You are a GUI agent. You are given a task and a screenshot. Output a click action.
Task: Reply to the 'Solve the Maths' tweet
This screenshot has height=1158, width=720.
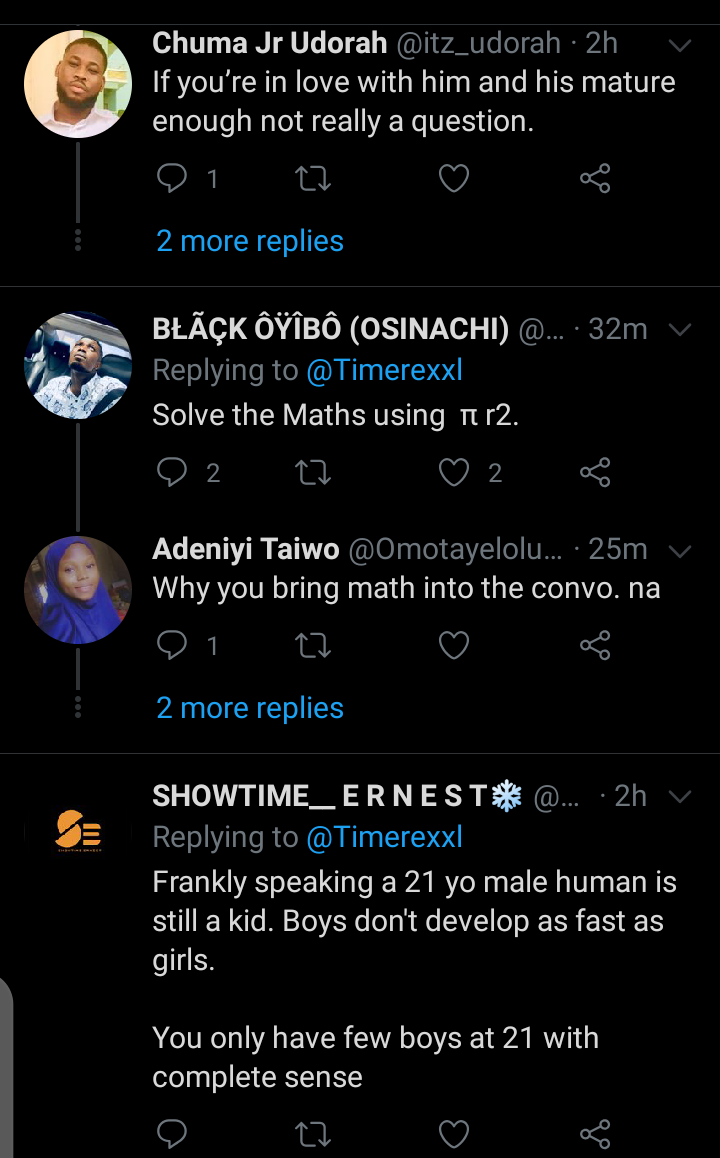click(x=172, y=472)
